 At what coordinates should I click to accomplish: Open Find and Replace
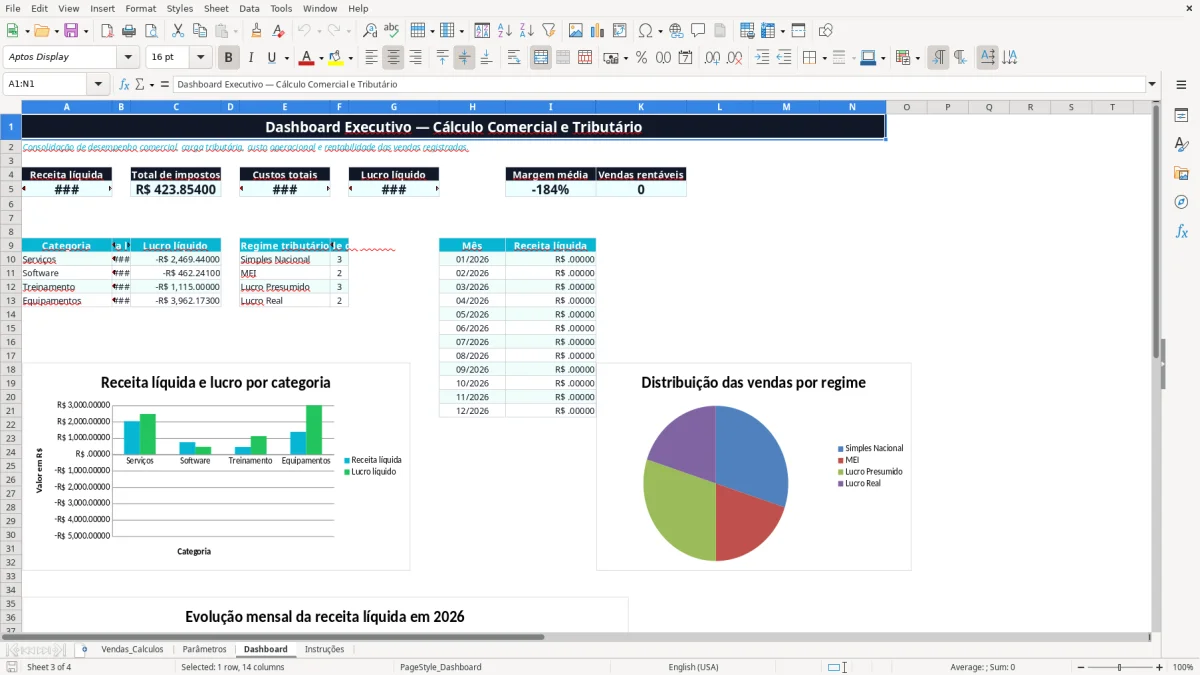370,31
